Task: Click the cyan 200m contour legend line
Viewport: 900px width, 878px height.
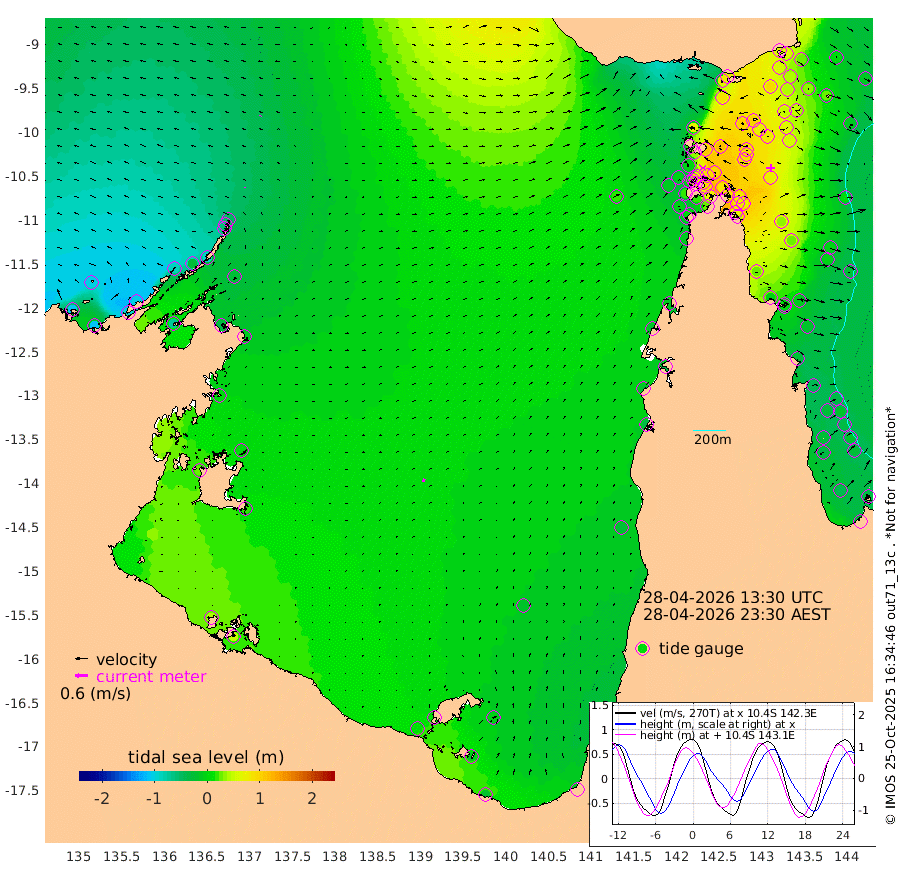Action: [710, 430]
